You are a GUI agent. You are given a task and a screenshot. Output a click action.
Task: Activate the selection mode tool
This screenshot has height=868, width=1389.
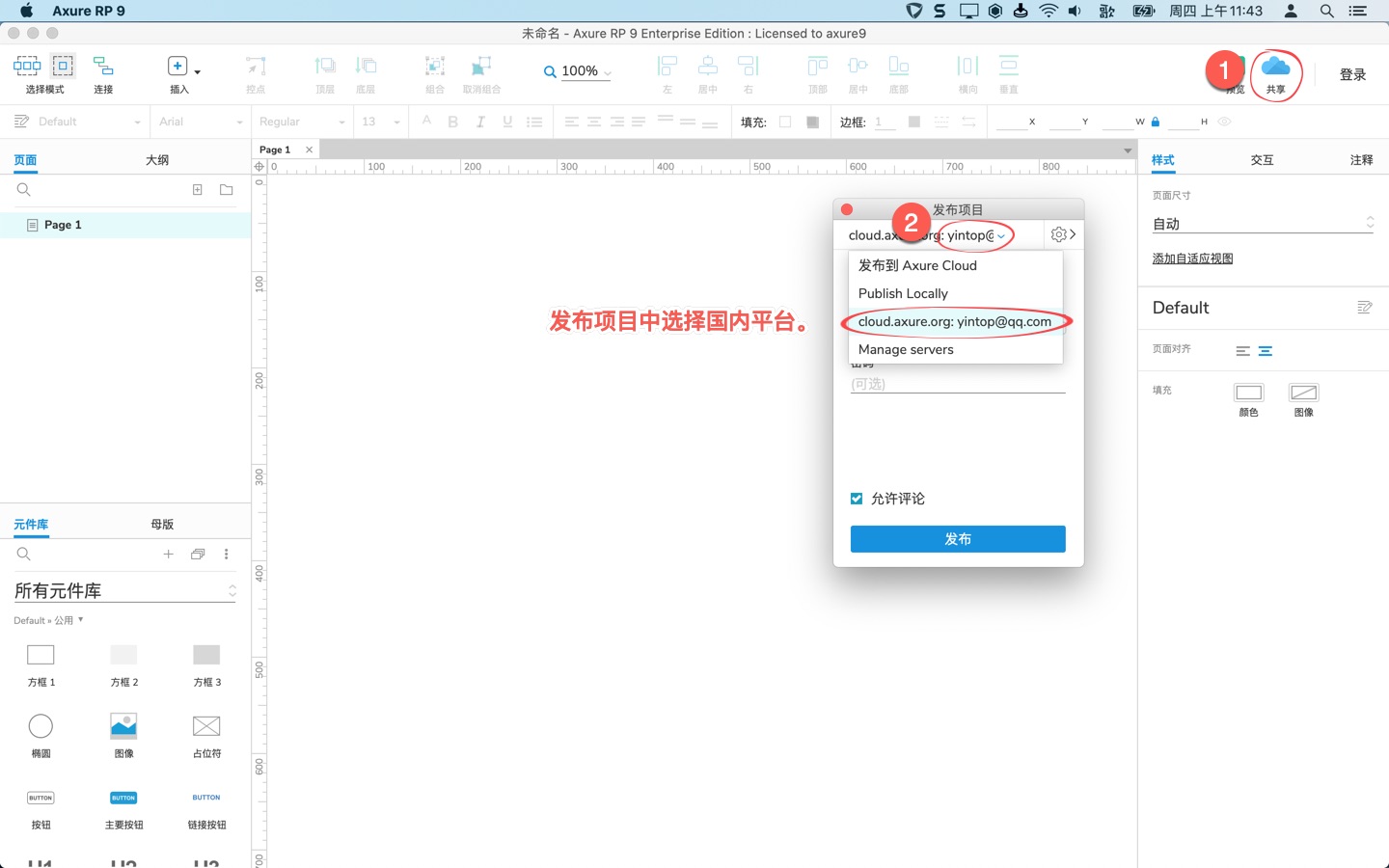coord(44,74)
